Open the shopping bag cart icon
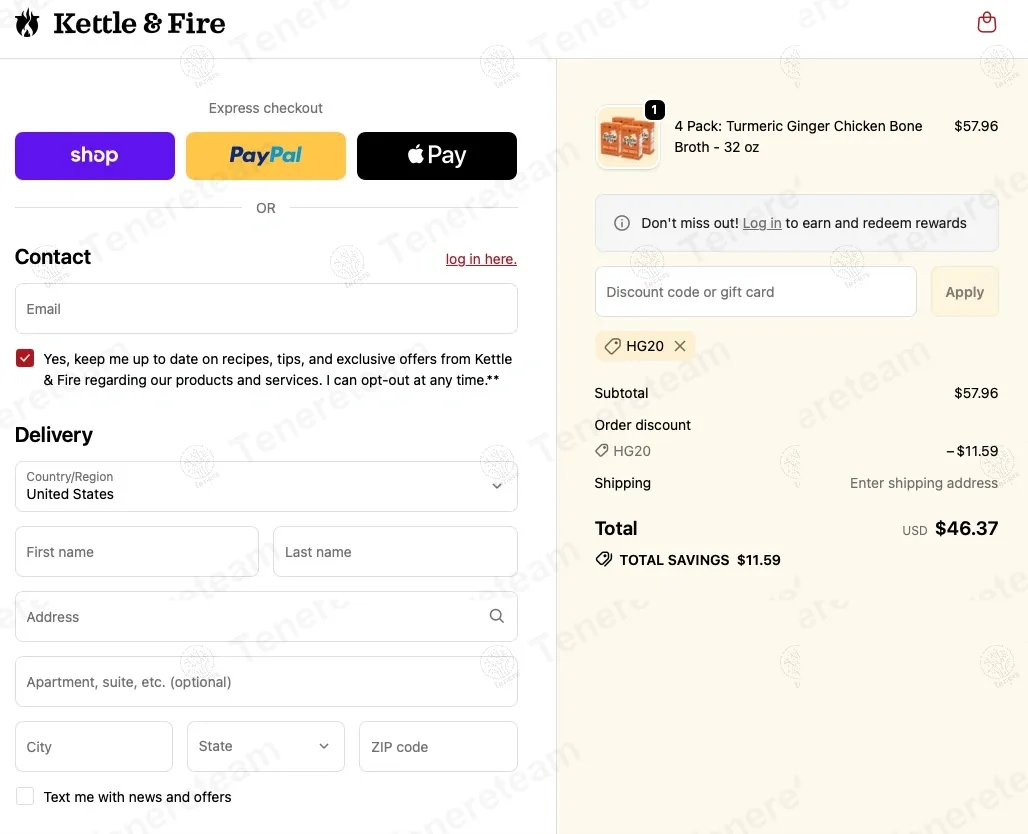The image size is (1028, 834). pos(986,23)
